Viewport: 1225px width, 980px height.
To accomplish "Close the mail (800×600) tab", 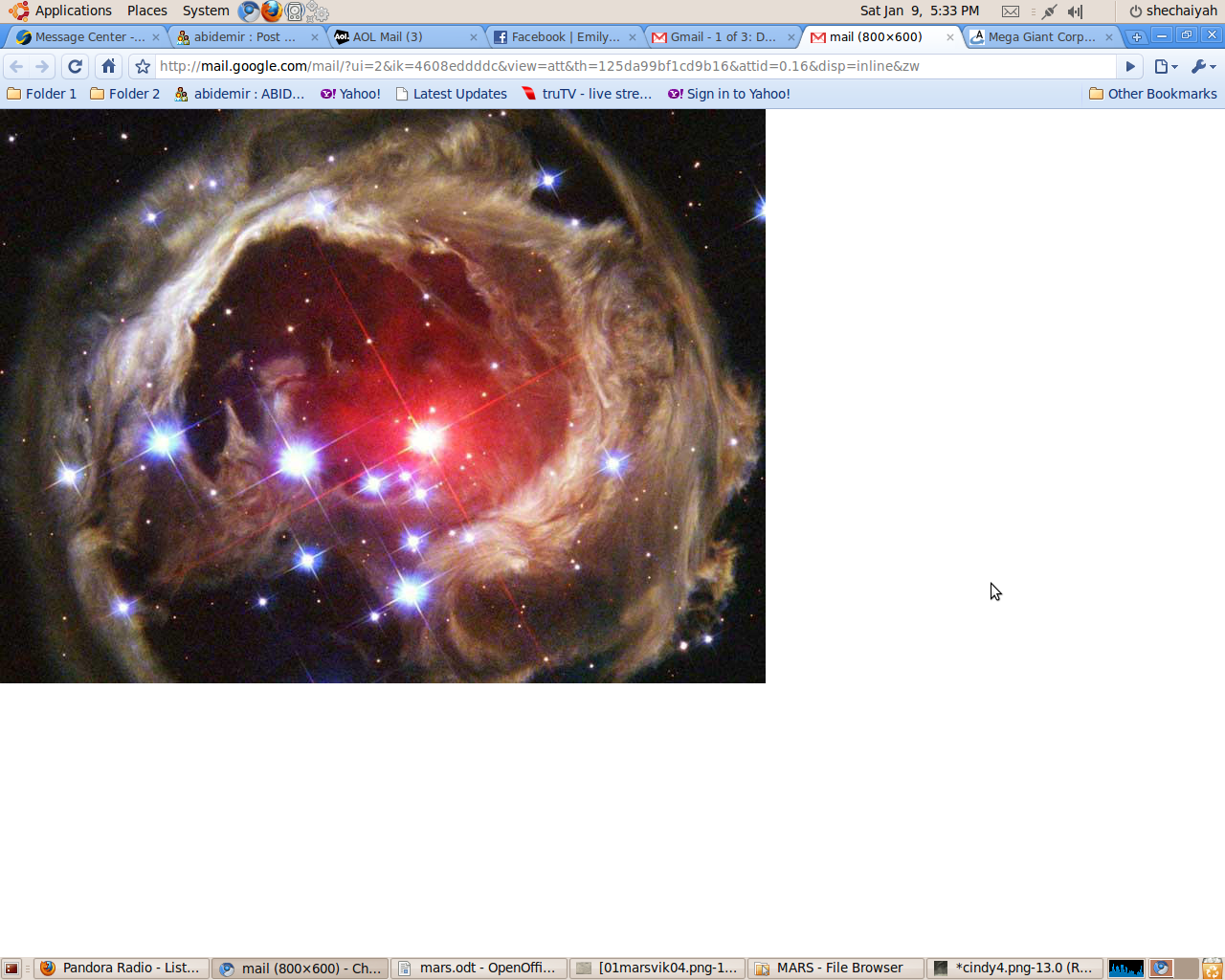I will [949, 37].
